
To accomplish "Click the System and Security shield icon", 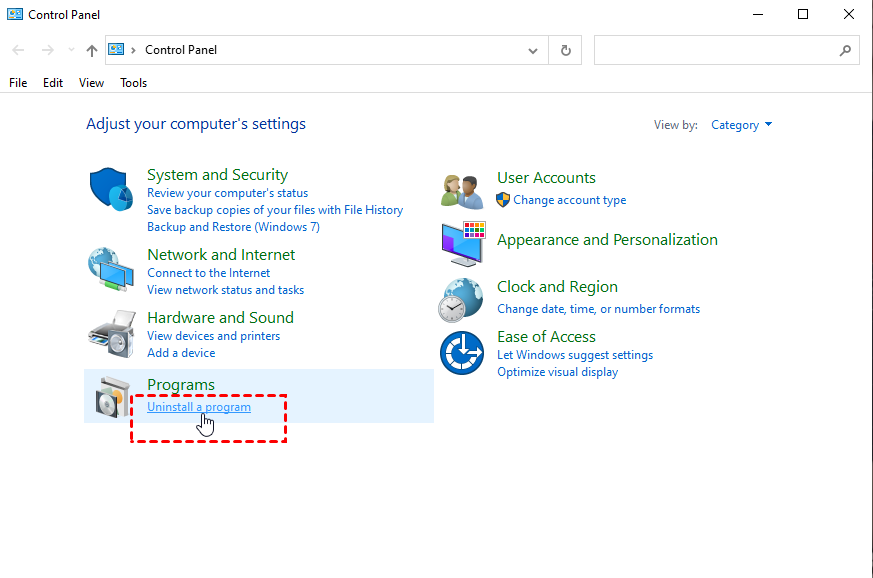I will (111, 190).
